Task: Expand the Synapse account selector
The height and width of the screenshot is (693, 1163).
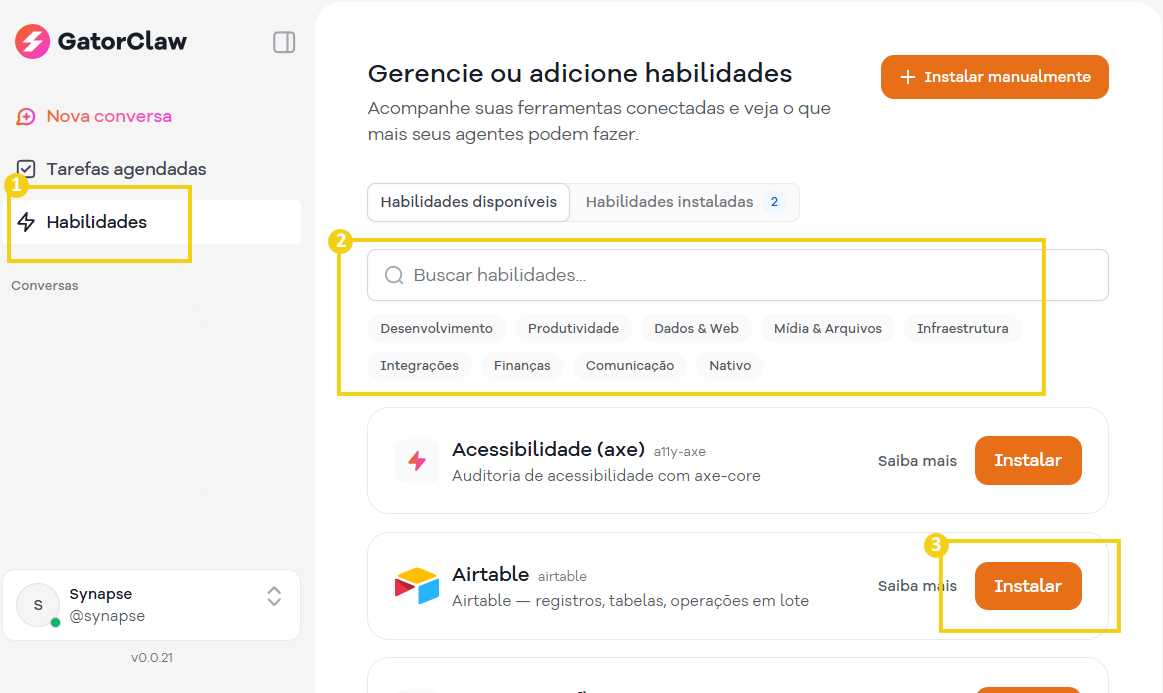Action: point(274,604)
